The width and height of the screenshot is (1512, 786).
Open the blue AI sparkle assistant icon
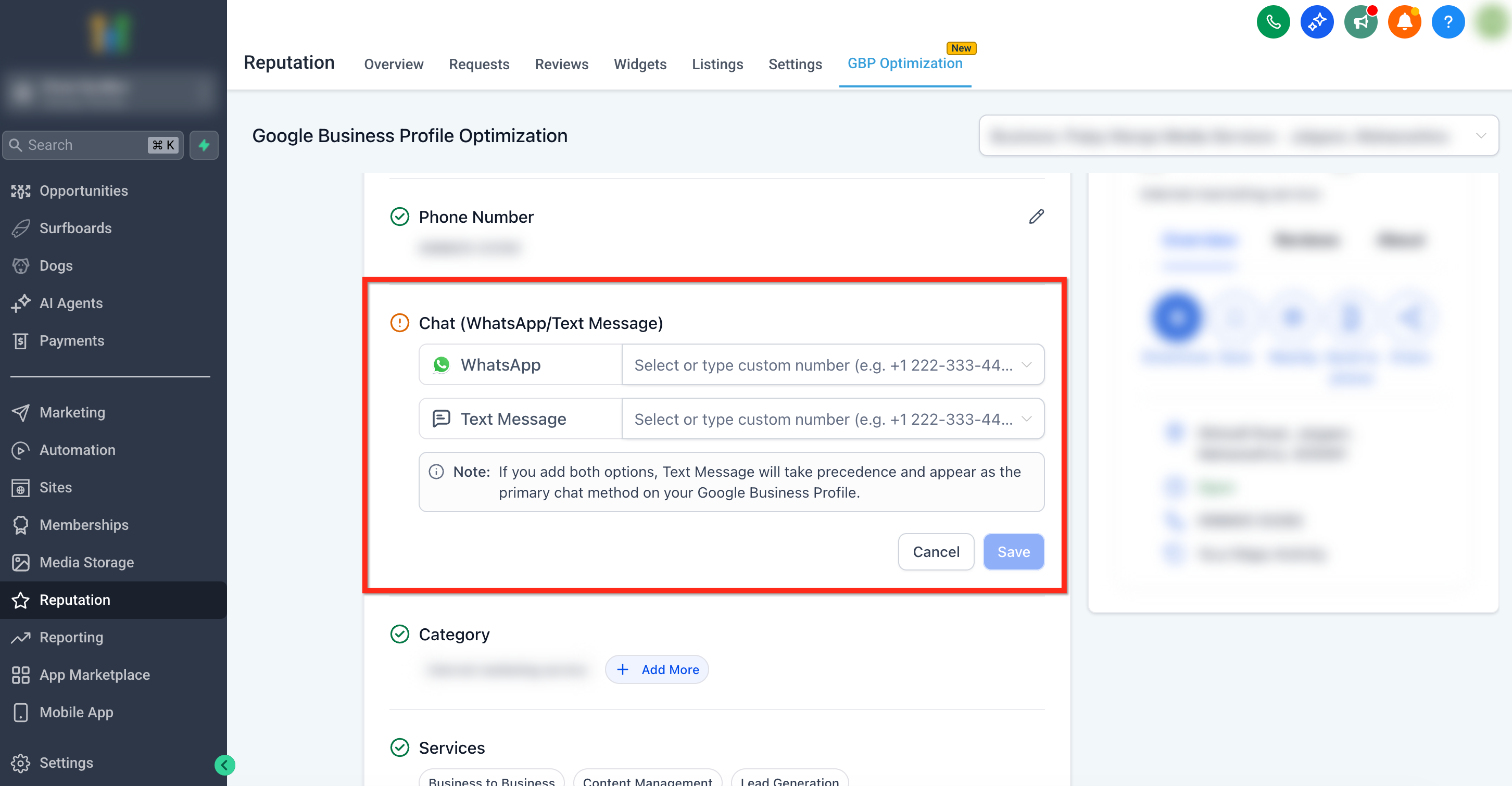[1317, 22]
